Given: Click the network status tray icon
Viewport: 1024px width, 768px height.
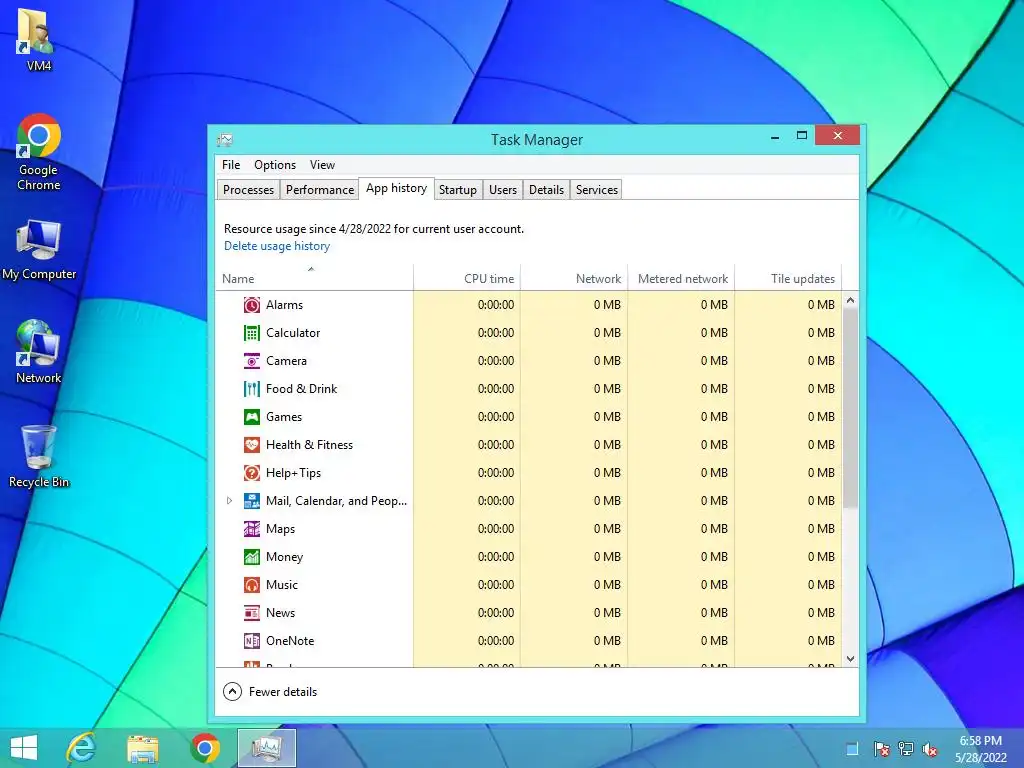Looking at the screenshot, I should [x=906, y=749].
